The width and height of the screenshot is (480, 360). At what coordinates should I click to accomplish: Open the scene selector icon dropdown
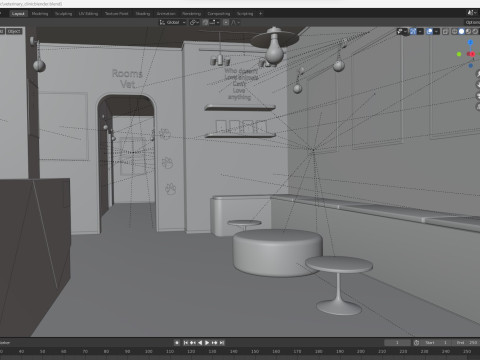pyautogui.click(x=471, y=13)
